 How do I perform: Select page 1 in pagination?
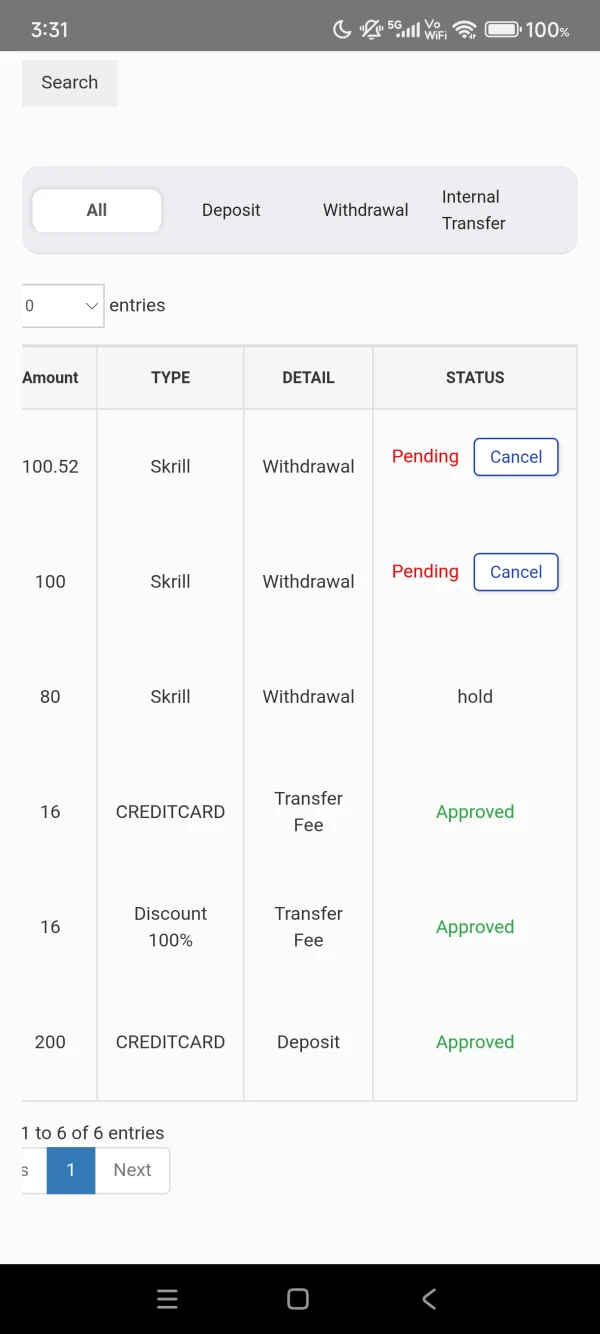click(71, 1170)
